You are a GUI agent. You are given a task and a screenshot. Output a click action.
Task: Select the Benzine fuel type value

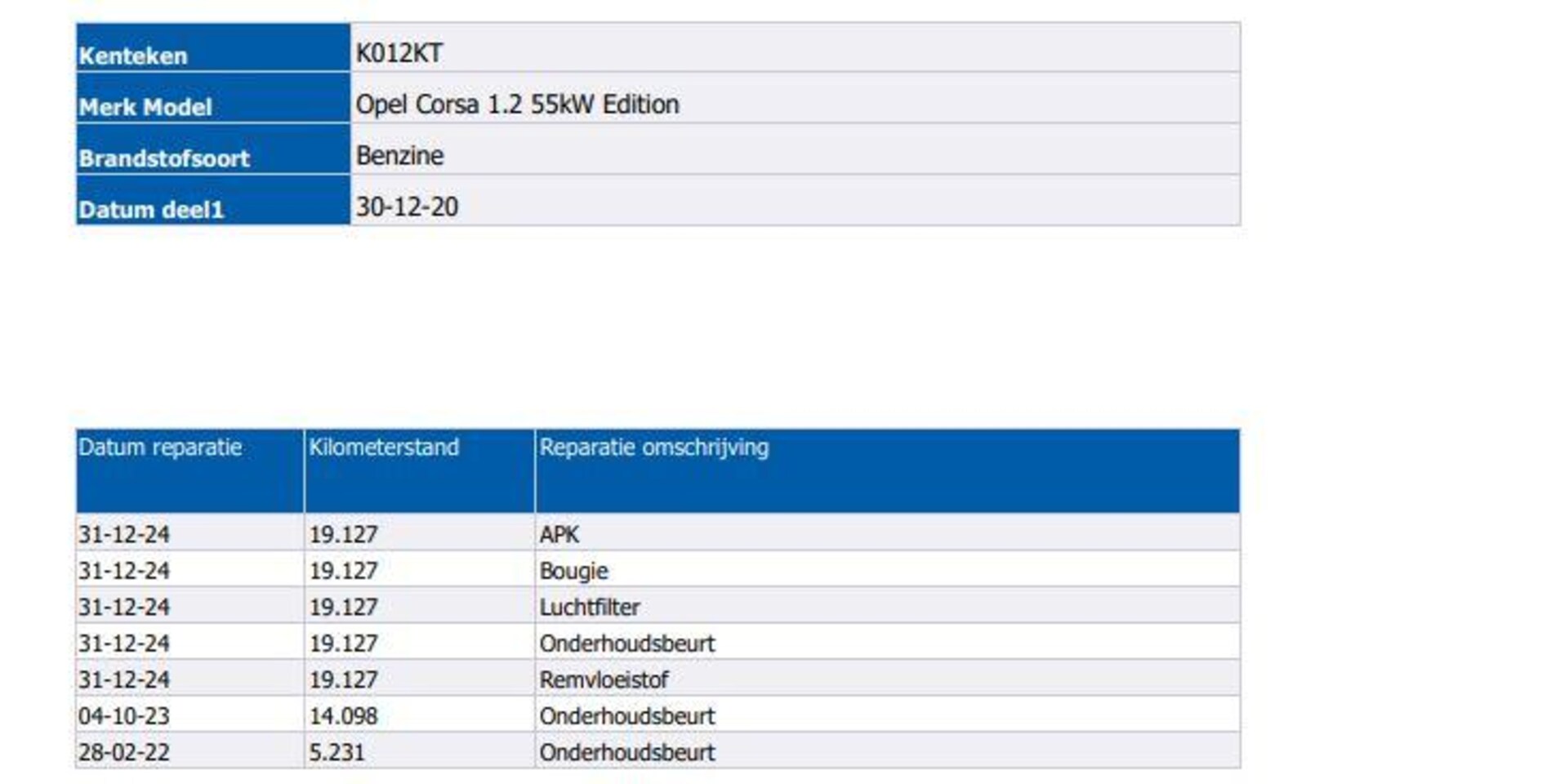click(x=399, y=156)
